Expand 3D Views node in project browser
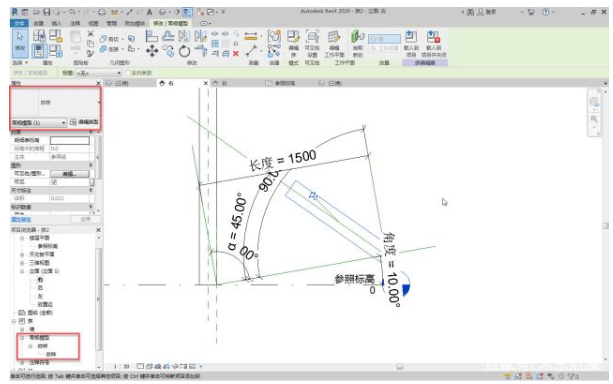Image resolution: width=613 pixels, height=384 pixels. pos(22,263)
